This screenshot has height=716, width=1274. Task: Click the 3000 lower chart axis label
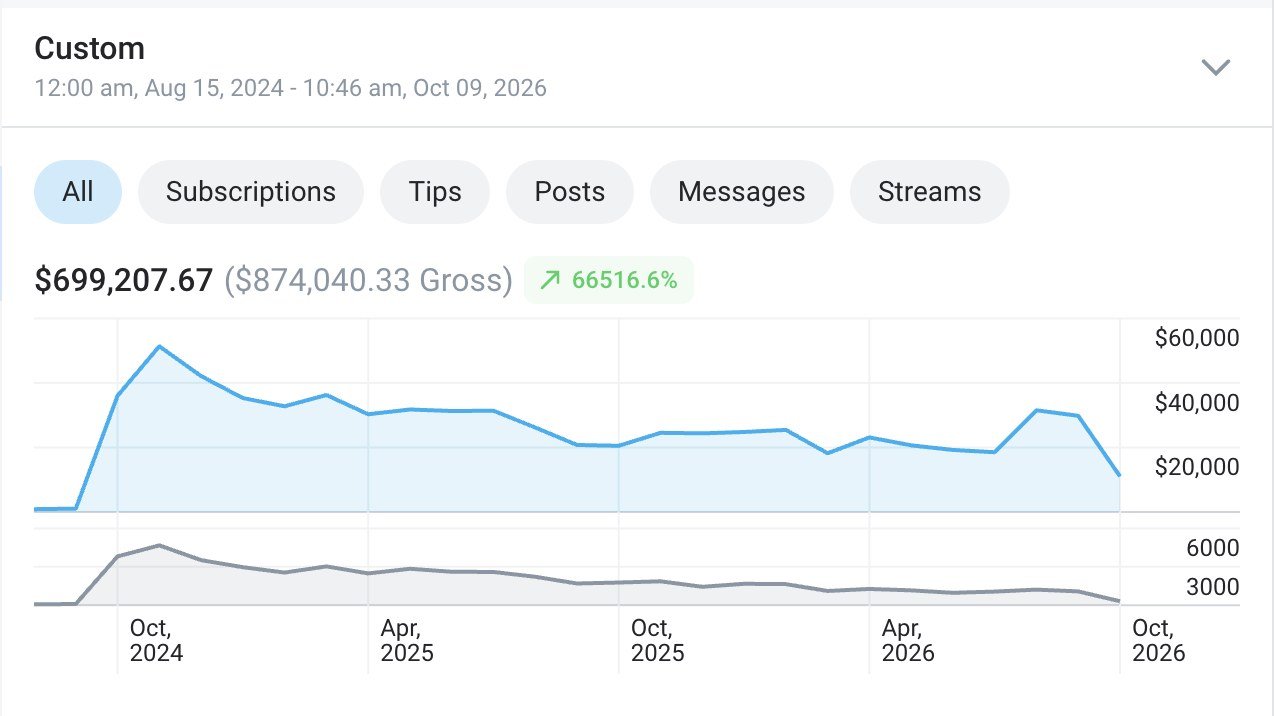(1213, 587)
